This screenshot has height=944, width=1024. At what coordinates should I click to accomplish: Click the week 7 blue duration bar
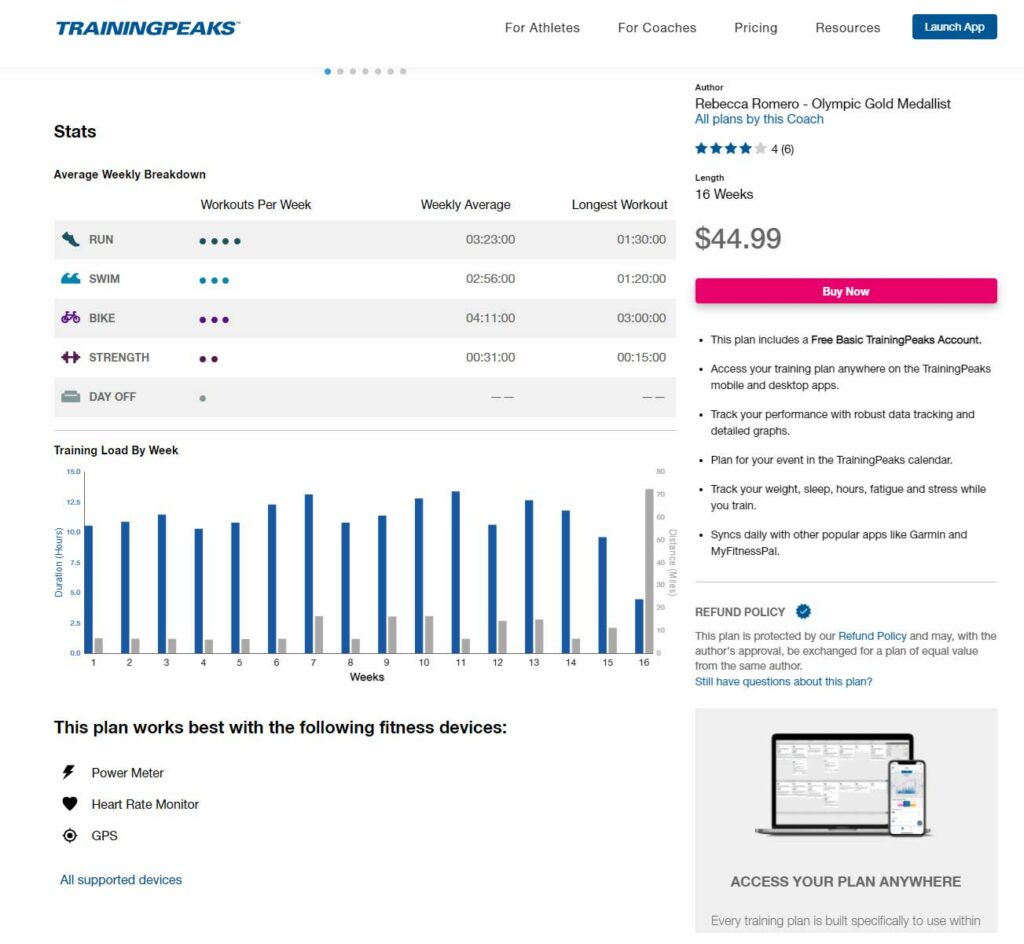point(309,573)
